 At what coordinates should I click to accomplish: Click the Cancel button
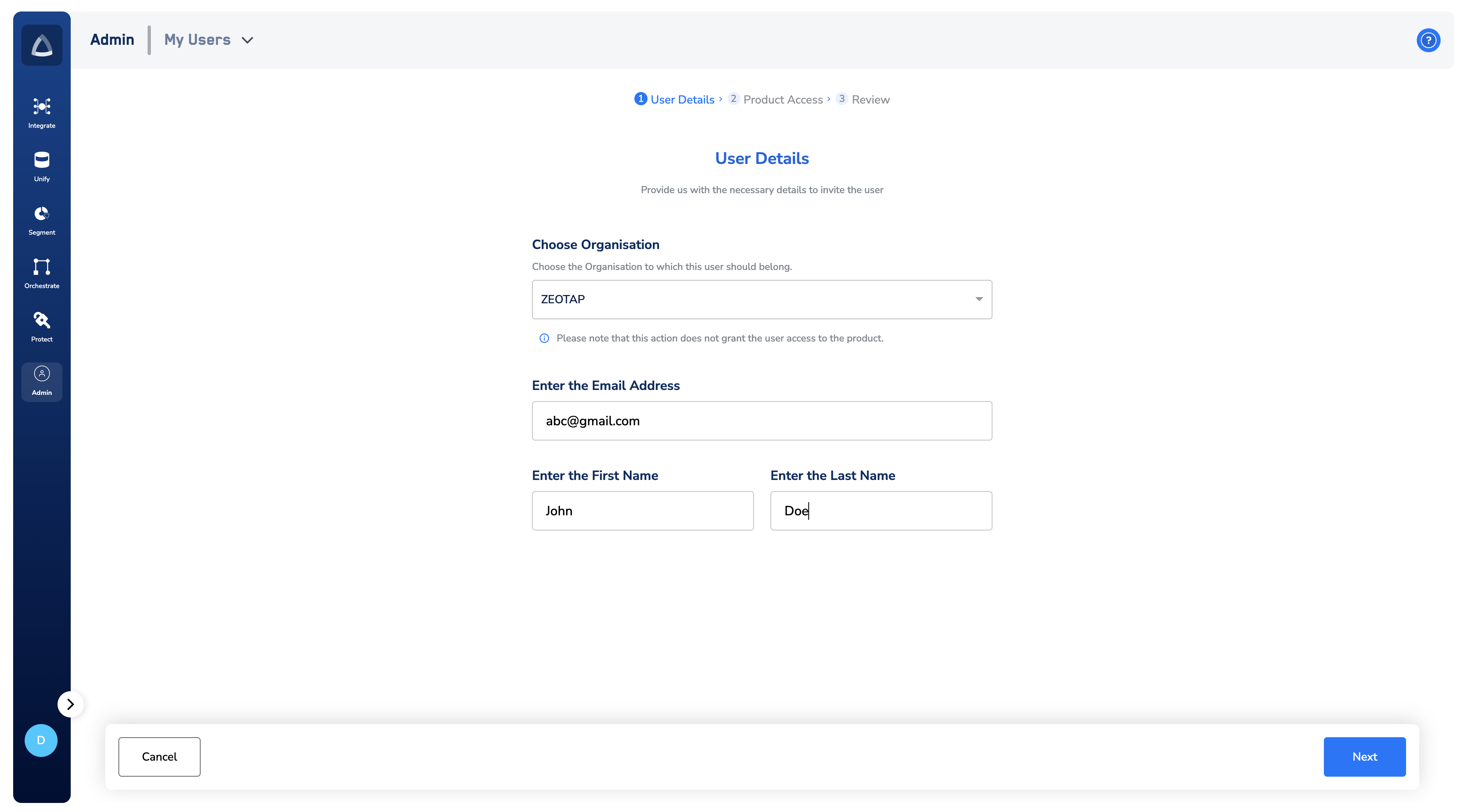click(x=159, y=757)
